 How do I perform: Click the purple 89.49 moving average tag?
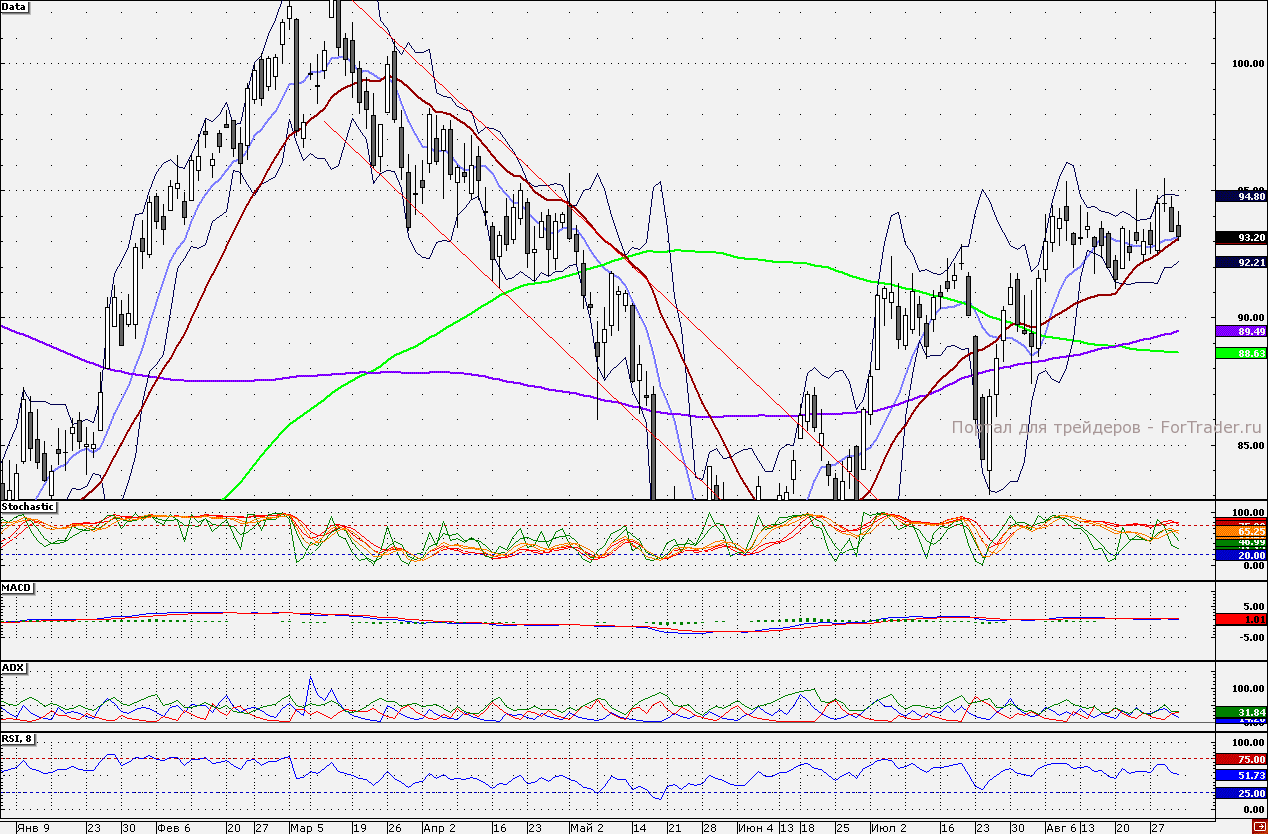click(1240, 331)
